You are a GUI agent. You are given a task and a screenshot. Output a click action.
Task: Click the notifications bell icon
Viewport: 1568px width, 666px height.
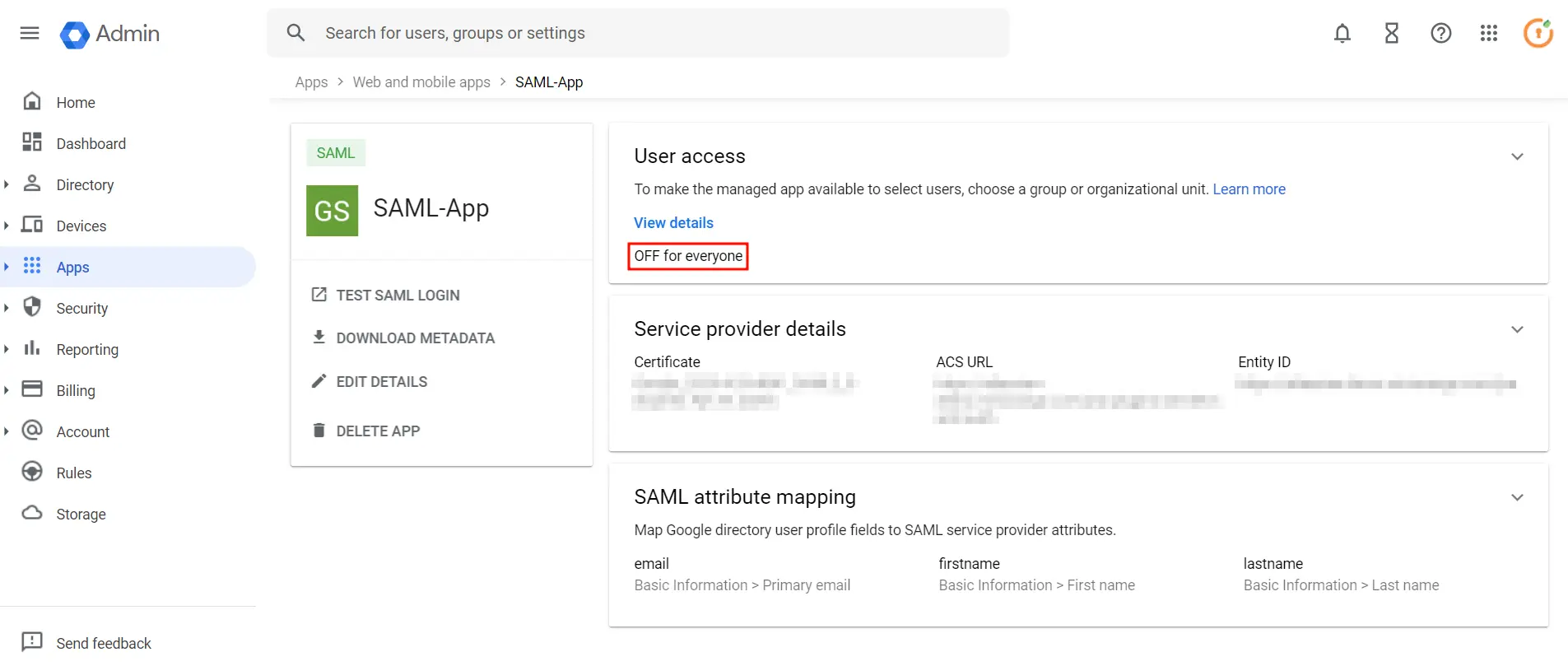pos(1342,33)
